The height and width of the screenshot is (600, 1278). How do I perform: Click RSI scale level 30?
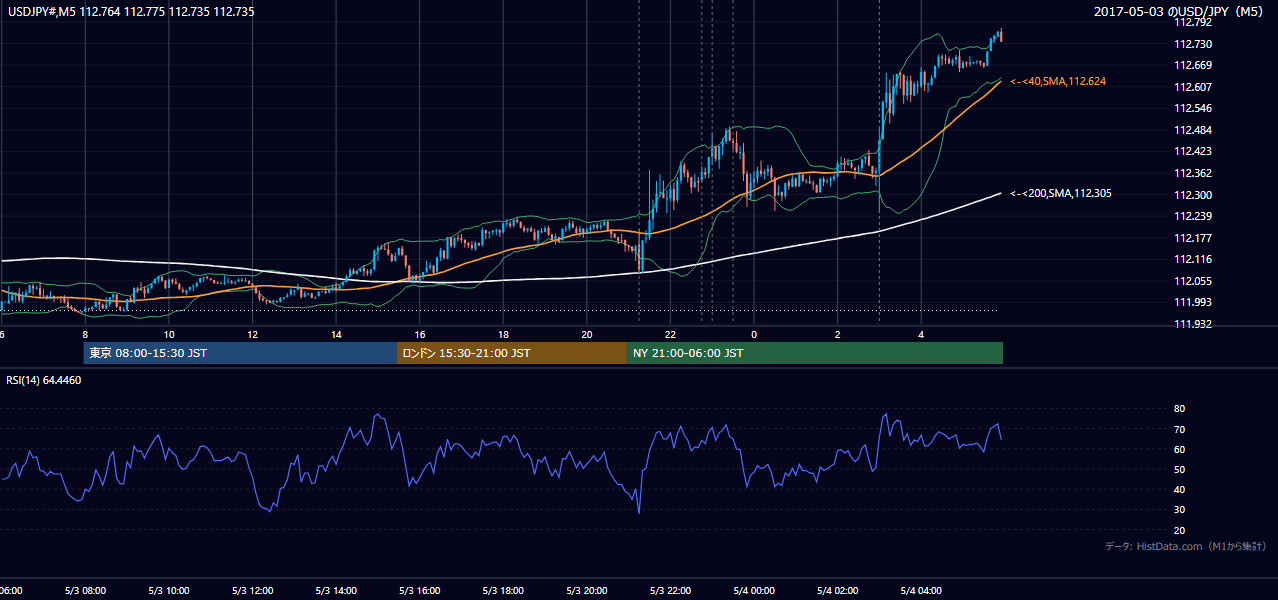1180,510
